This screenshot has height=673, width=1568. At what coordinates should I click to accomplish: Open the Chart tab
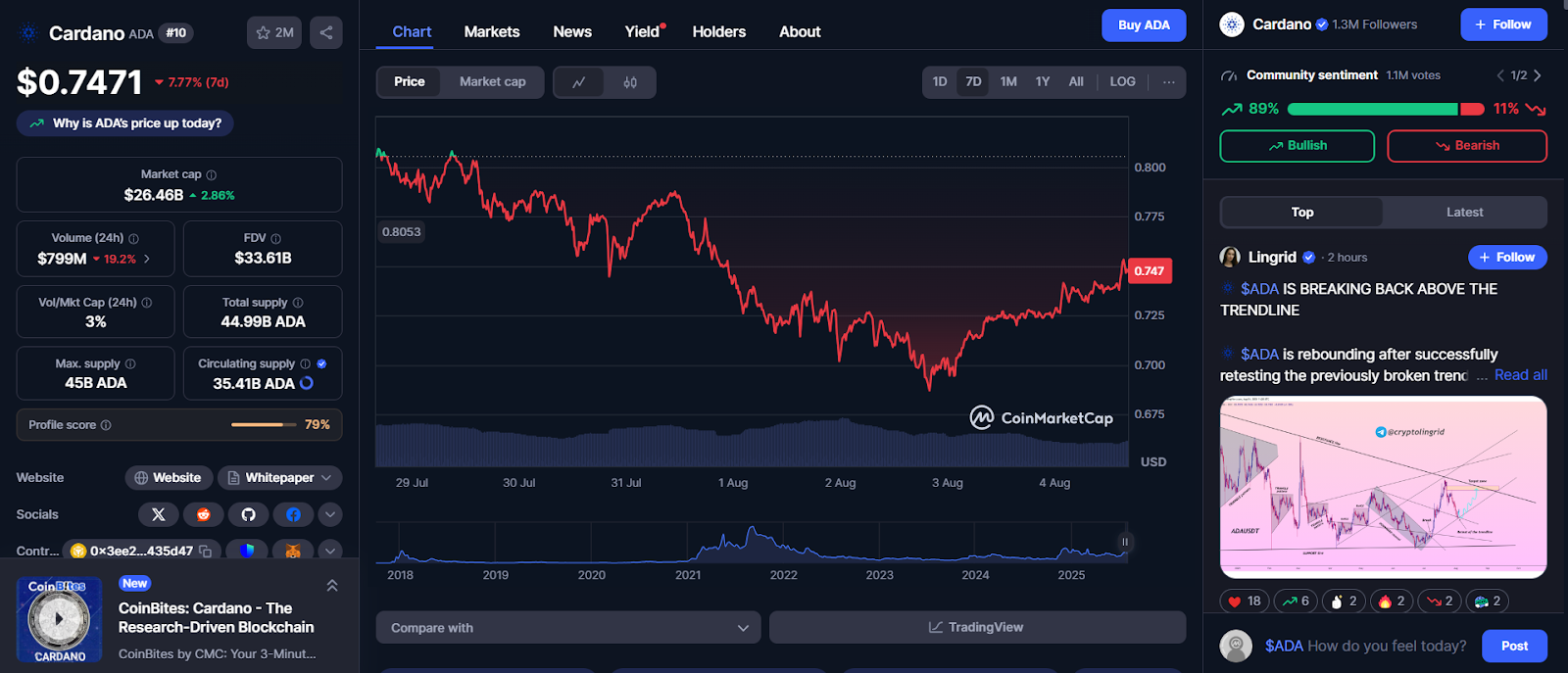[x=412, y=32]
